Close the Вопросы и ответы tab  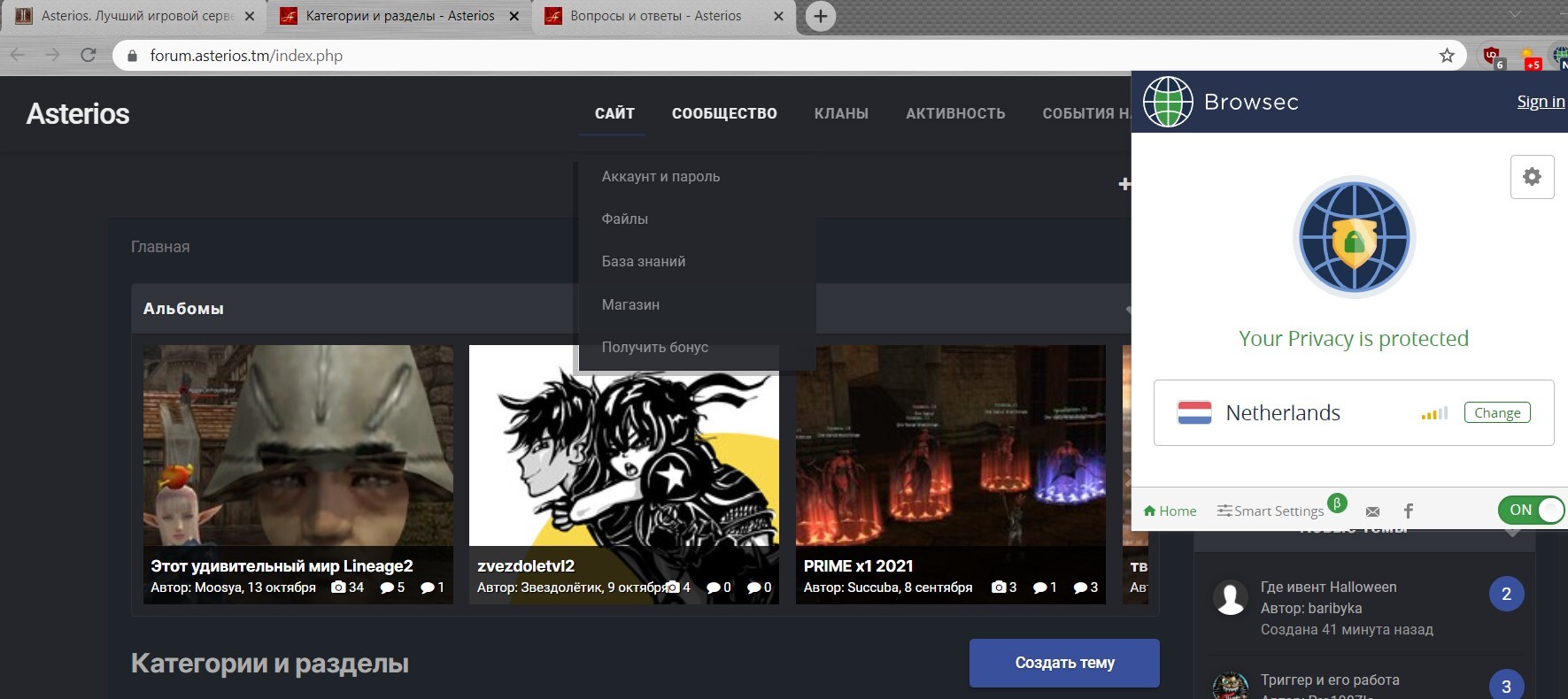click(778, 16)
